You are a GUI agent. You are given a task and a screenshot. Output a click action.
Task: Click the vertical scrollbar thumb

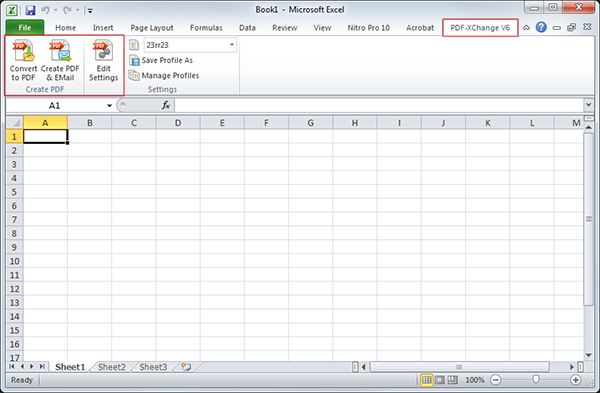point(589,219)
